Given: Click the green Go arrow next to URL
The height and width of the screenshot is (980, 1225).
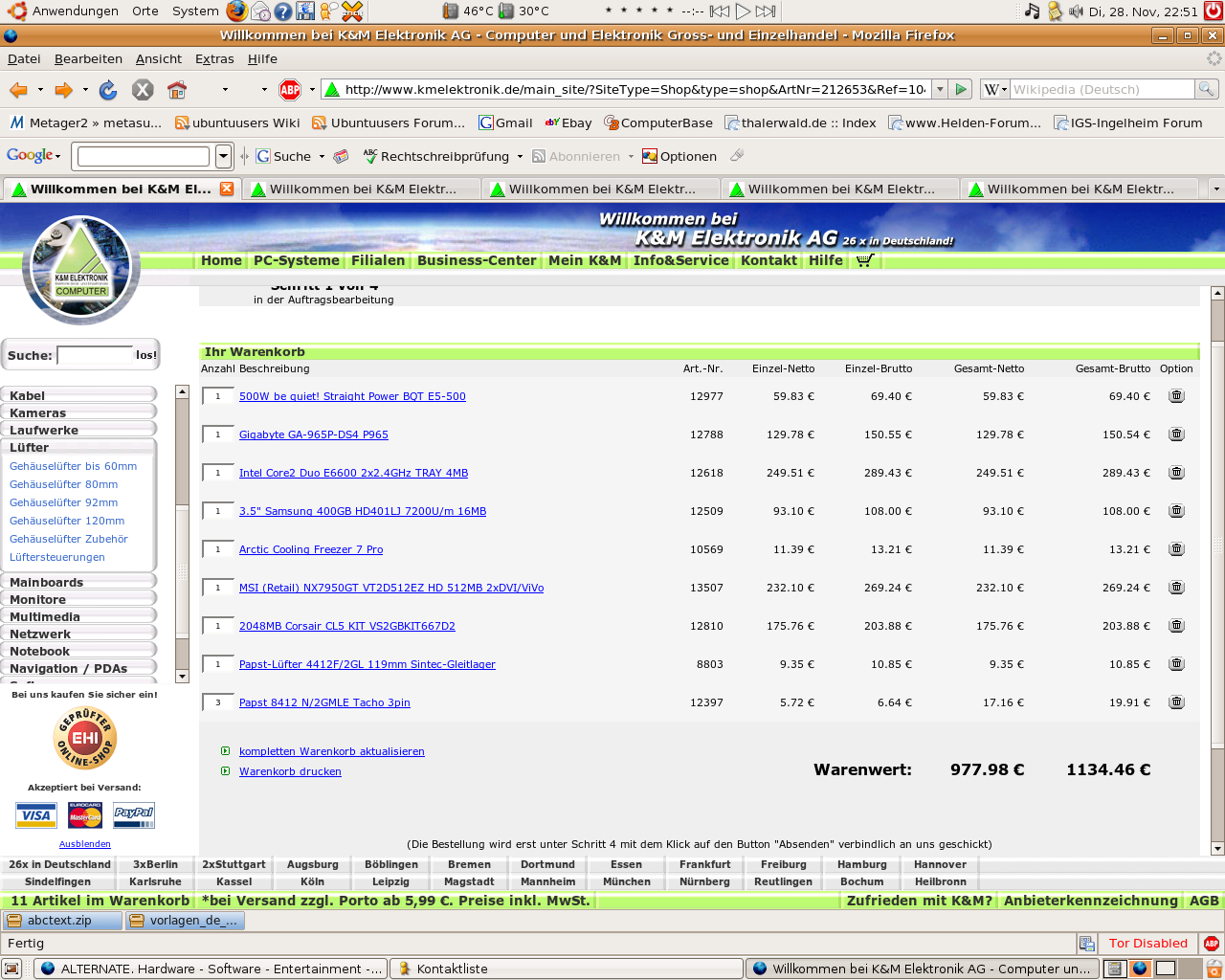Looking at the screenshot, I should click(962, 89).
